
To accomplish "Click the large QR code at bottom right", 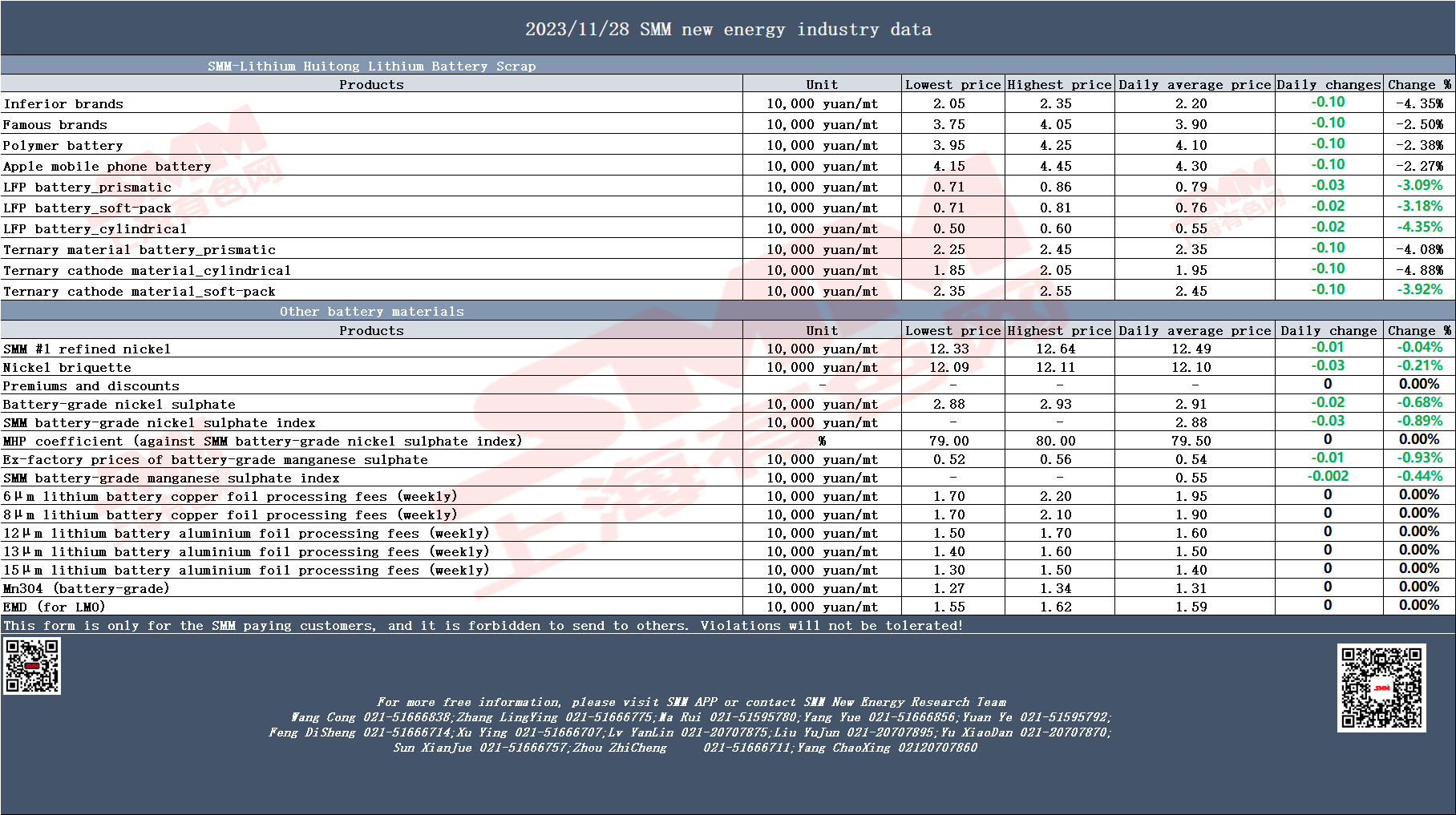I will [x=1381, y=688].
